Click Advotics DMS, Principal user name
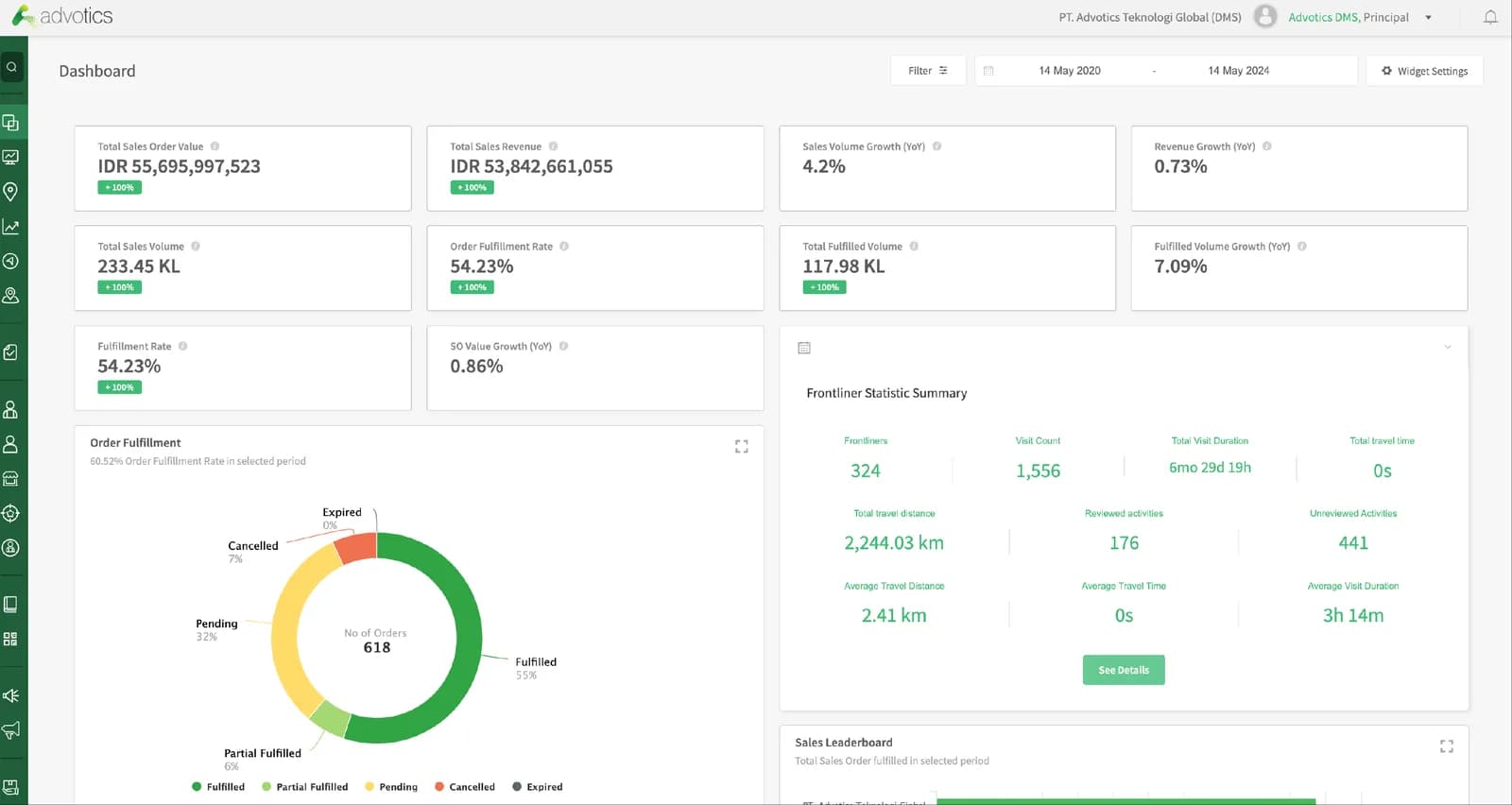Viewport: 1512px width, 805px height. (1349, 17)
